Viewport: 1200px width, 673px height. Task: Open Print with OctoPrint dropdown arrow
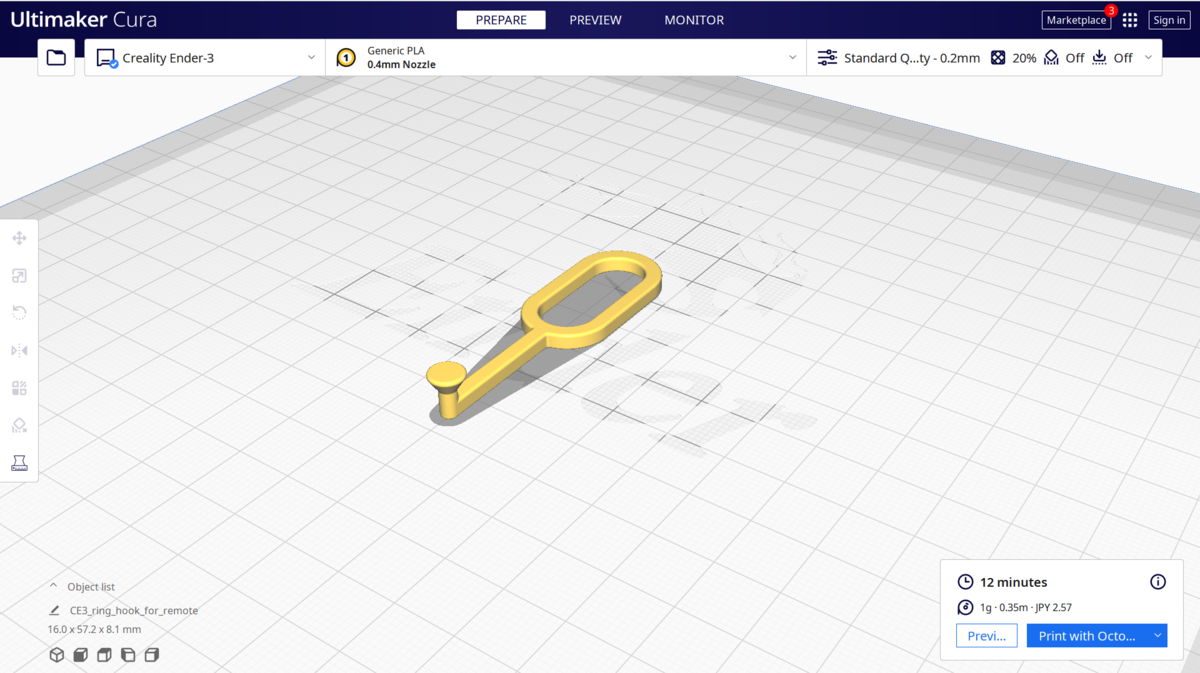[x=1157, y=636]
